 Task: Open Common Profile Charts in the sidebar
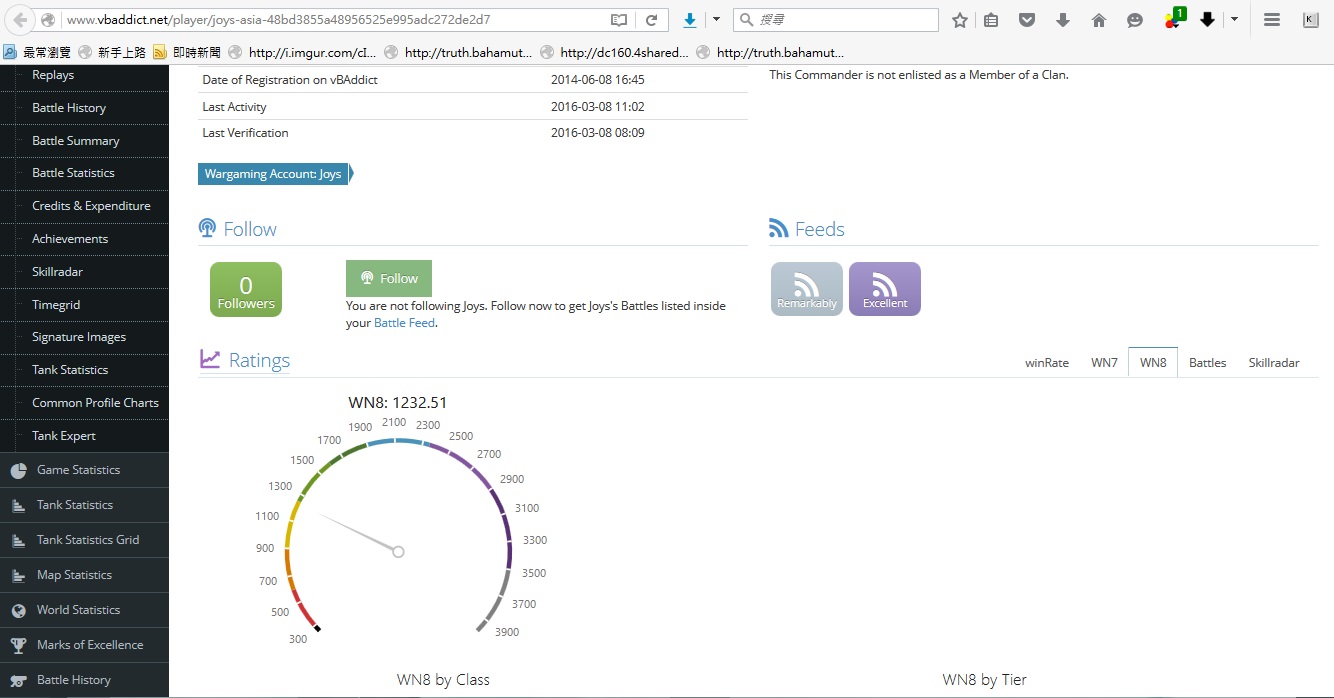click(x=95, y=403)
